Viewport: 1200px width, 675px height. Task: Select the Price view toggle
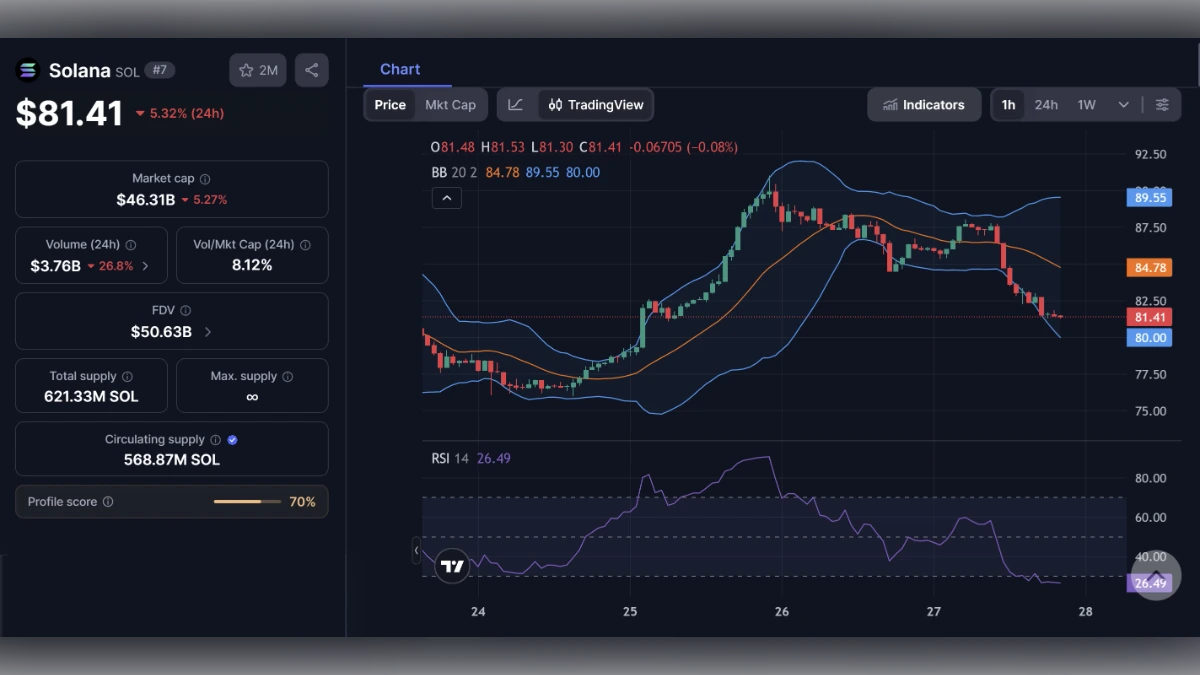(390, 104)
